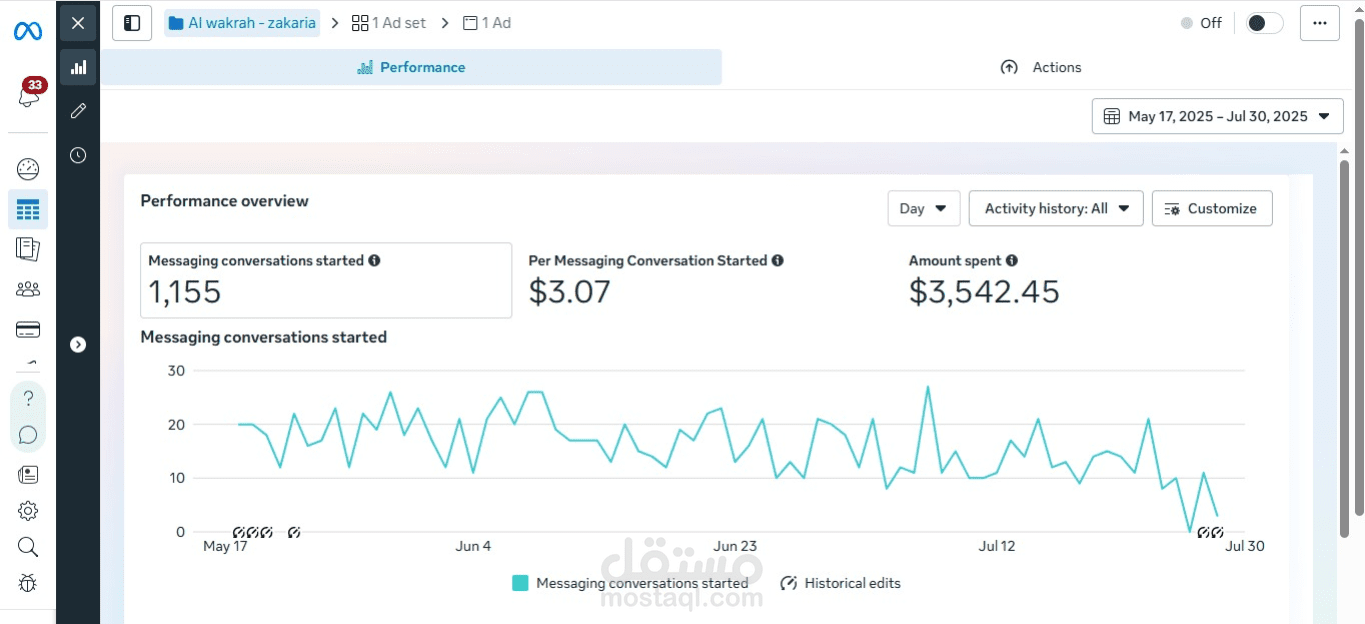Open the billing credit card icon
Screen dimensions: 1365x624
pyautogui.click(x=28, y=330)
